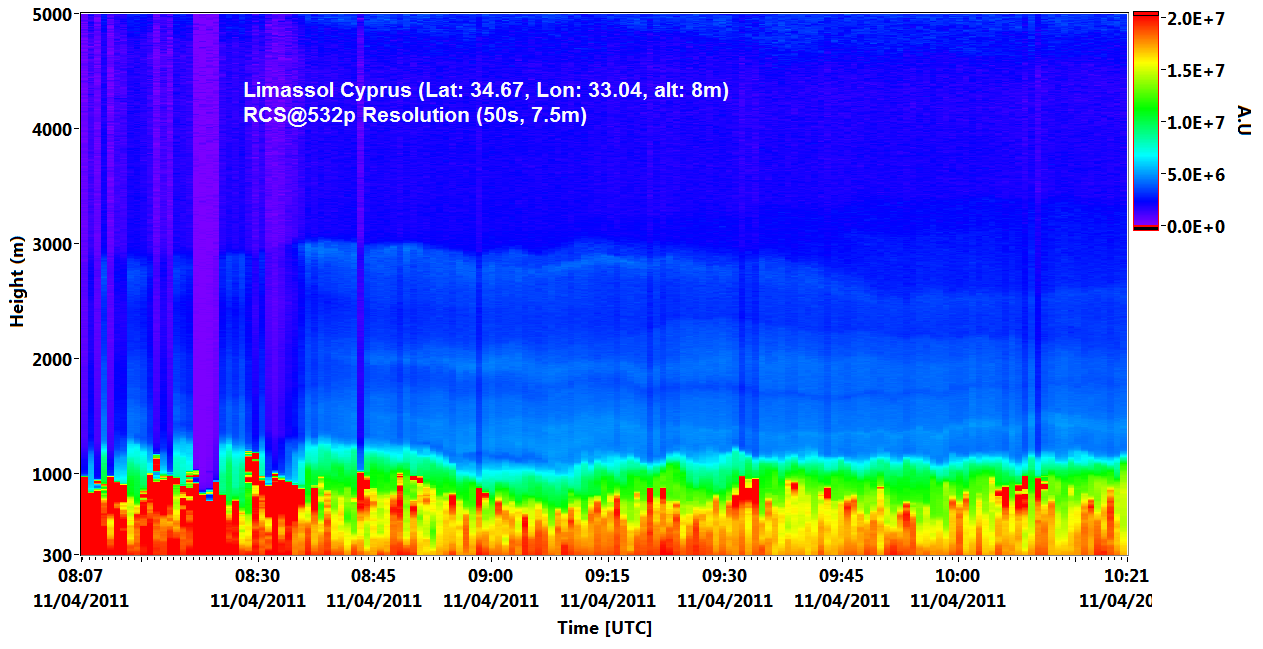This screenshot has height=649, width=1263.
Task: Click the 09:30 time tick label
Action: coord(724,576)
